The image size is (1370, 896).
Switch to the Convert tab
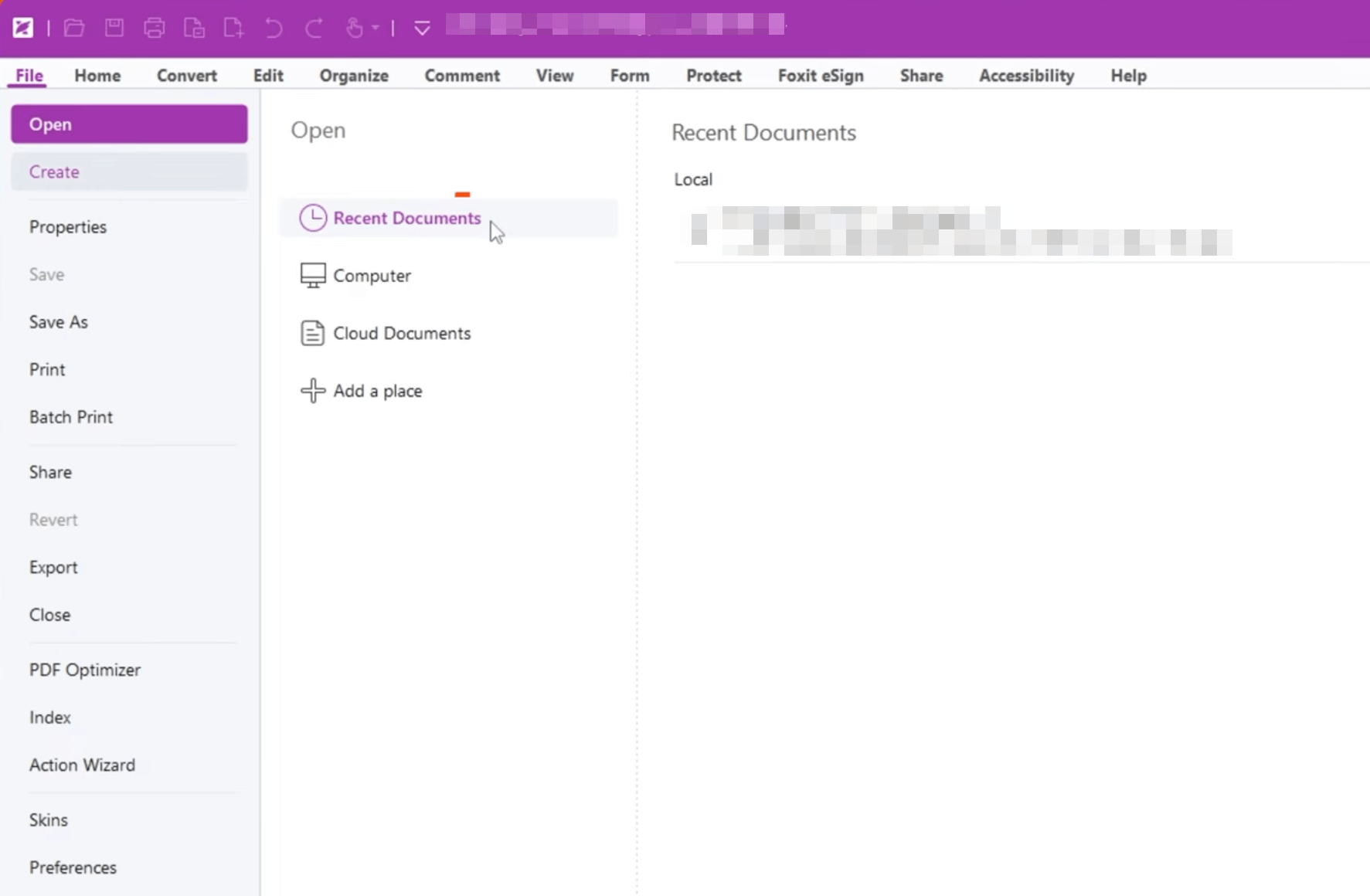pyautogui.click(x=187, y=76)
